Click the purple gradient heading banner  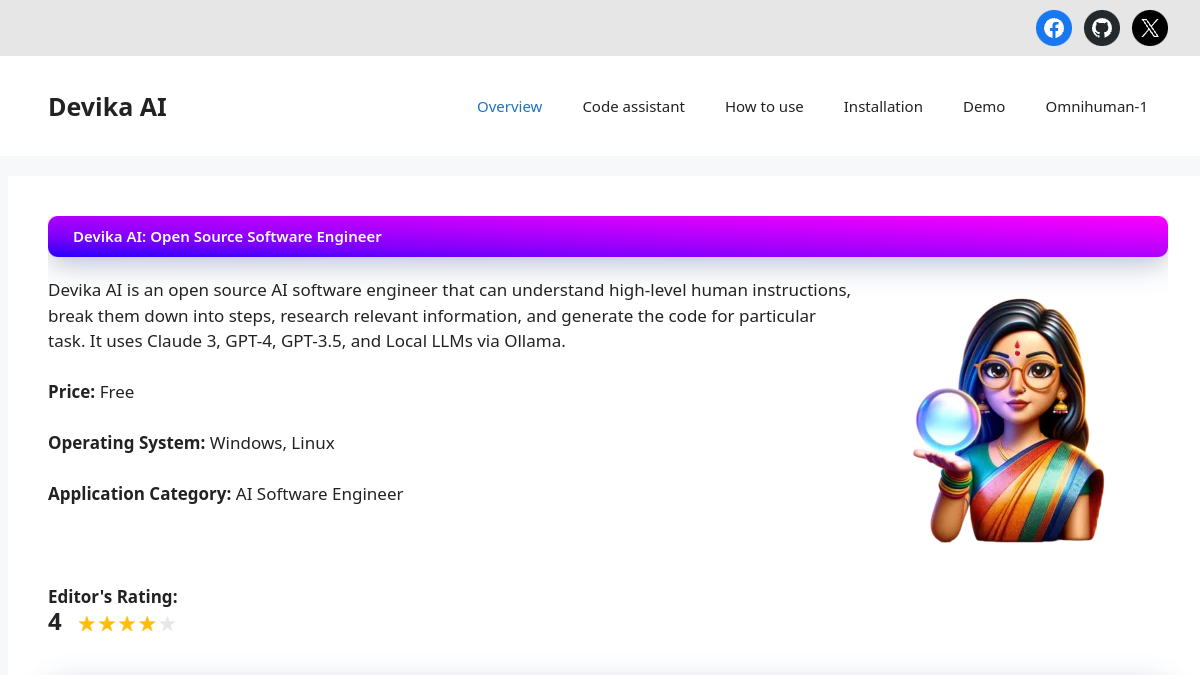pyautogui.click(x=608, y=237)
